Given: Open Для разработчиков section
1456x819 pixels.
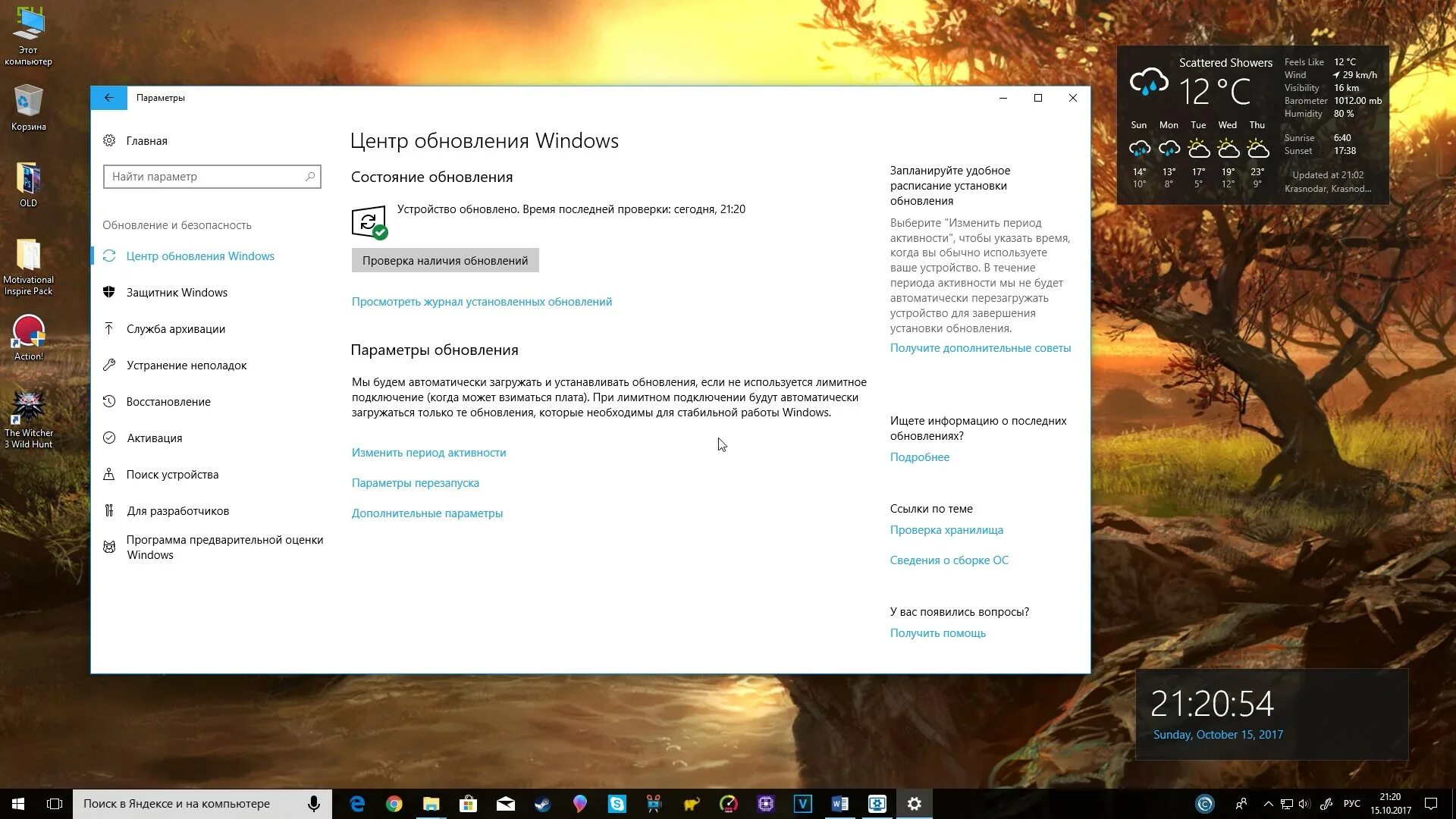Looking at the screenshot, I should 177,511.
